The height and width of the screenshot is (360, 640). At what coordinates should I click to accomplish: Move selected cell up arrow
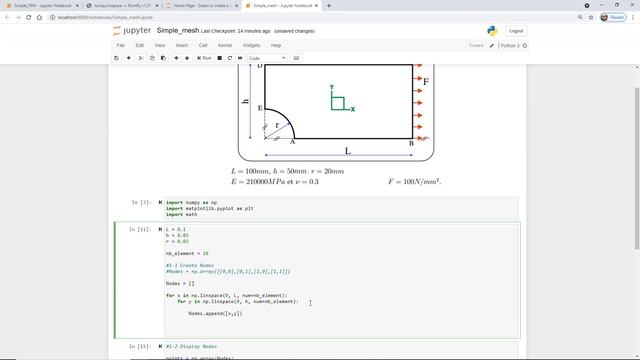[176, 58]
